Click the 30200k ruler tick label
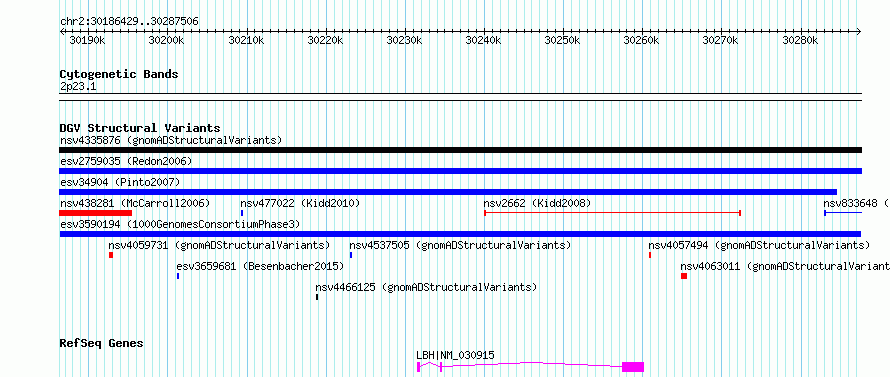 [x=166, y=40]
